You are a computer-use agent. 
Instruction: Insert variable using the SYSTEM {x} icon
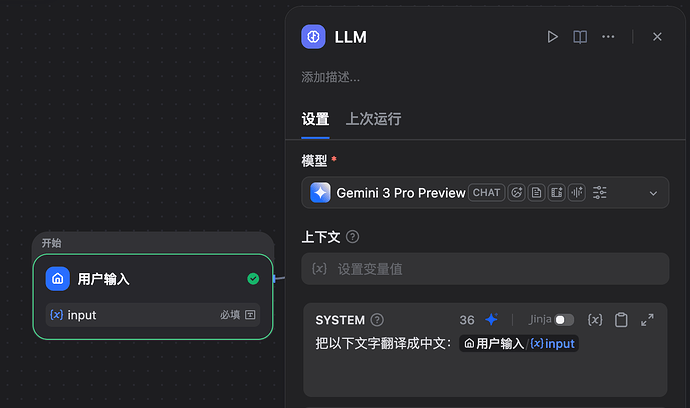click(x=595, y=320)
